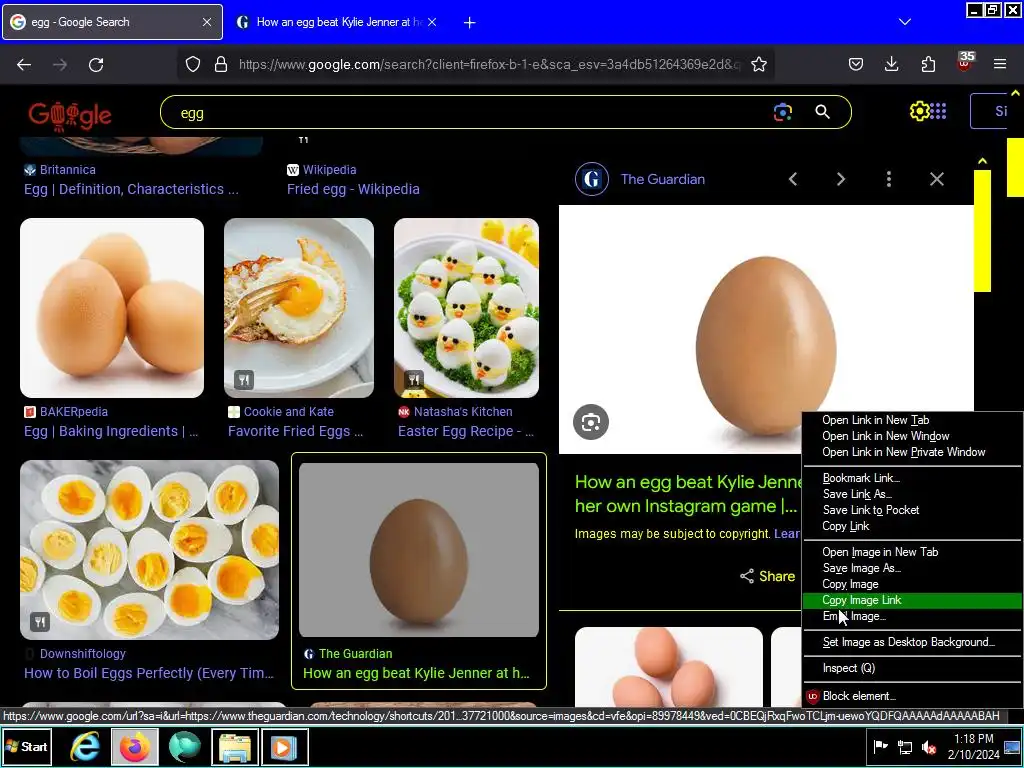The height and width of the screenshot is (768, 1024).
Task: Select the highlighted Copy Image Link entry
Action: pos(912,600)
